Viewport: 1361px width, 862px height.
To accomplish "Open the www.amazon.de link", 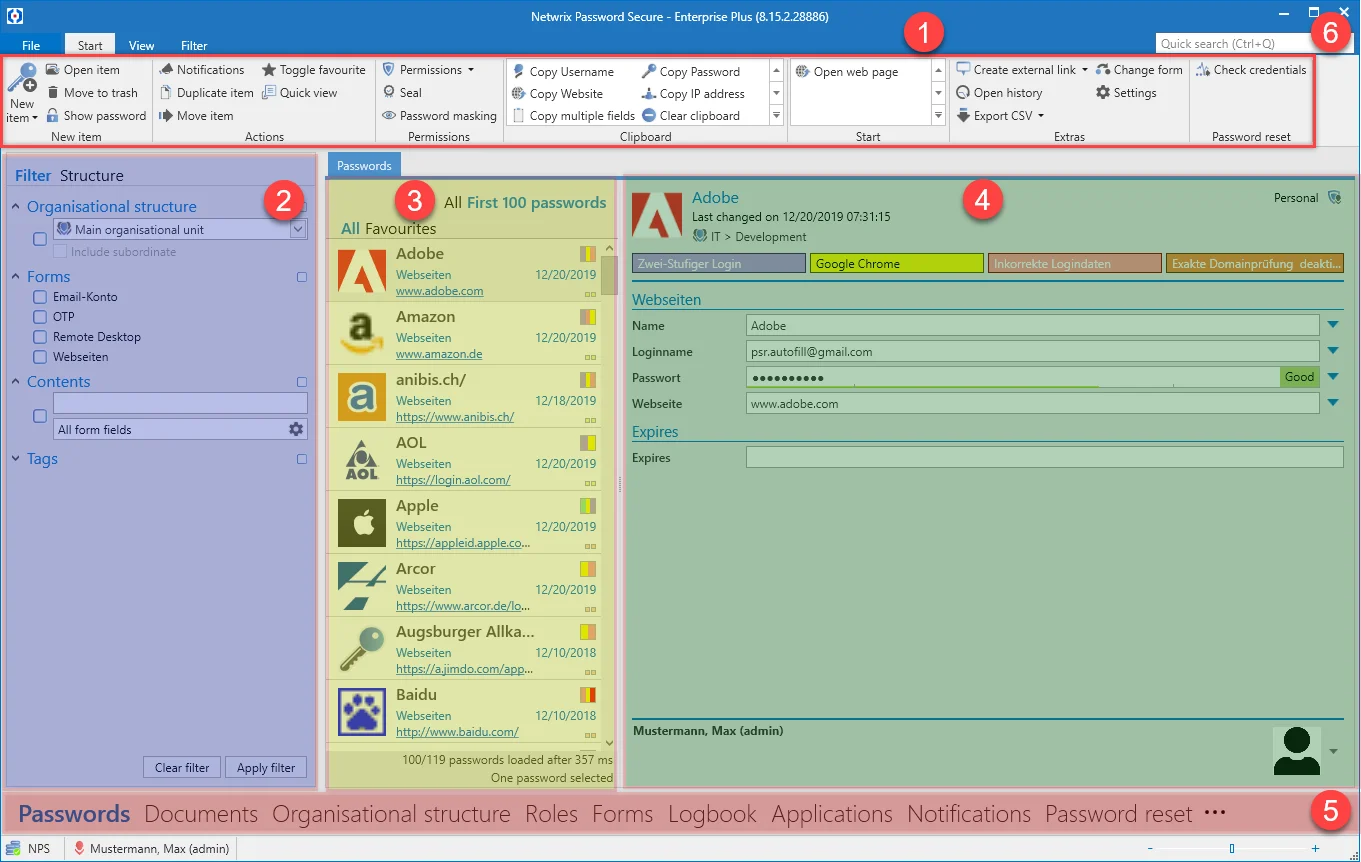I will tap(439, 354).
